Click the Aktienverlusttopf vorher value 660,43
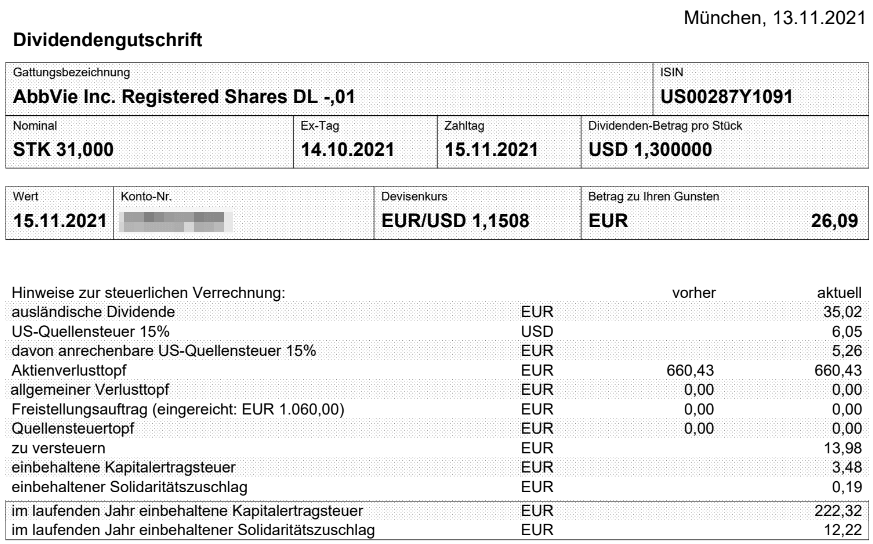This screenshot has width=873, height=544. coord(690,370)
